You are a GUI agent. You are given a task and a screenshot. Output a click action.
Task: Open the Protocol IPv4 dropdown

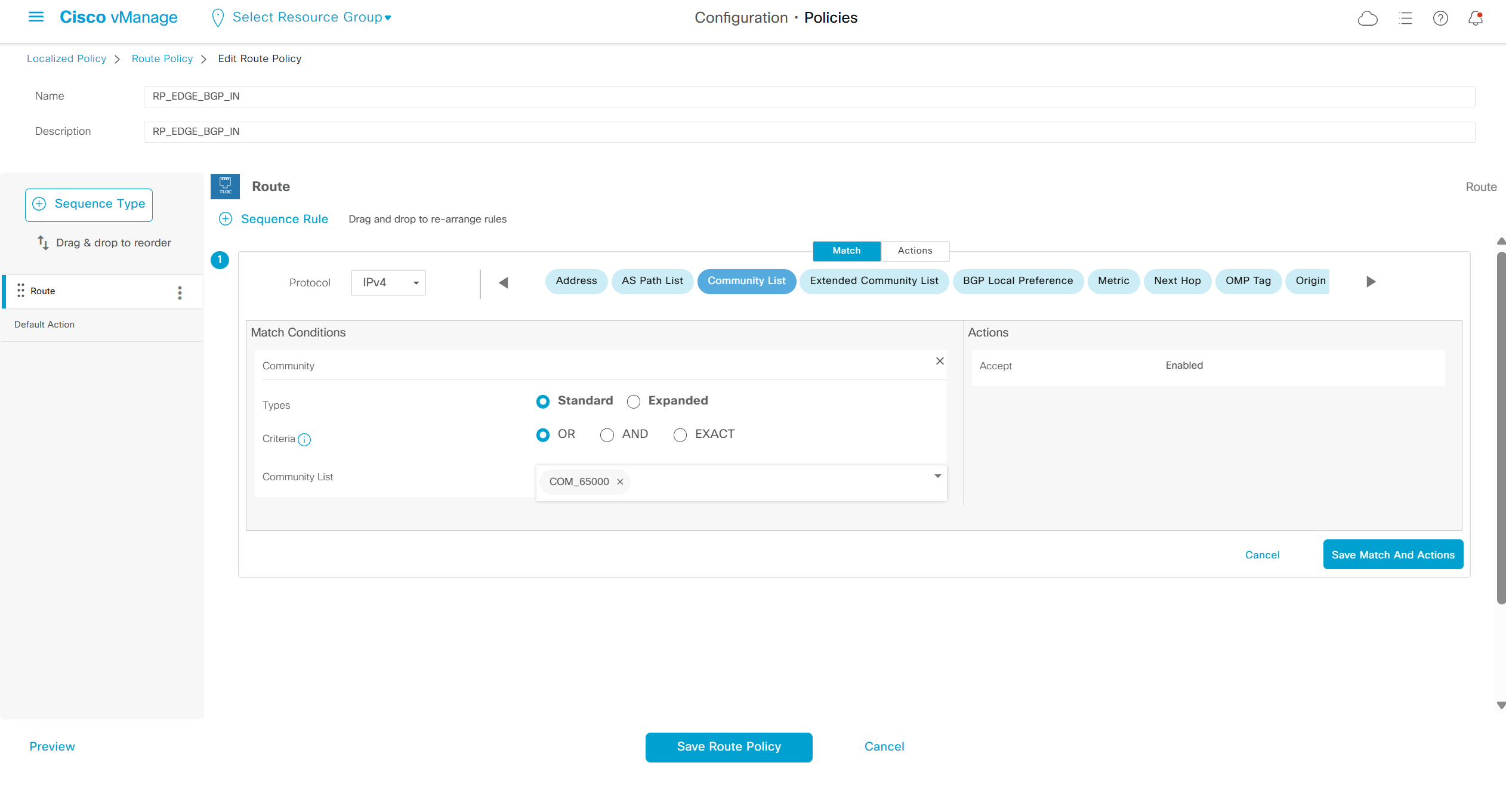click(388, 283)
